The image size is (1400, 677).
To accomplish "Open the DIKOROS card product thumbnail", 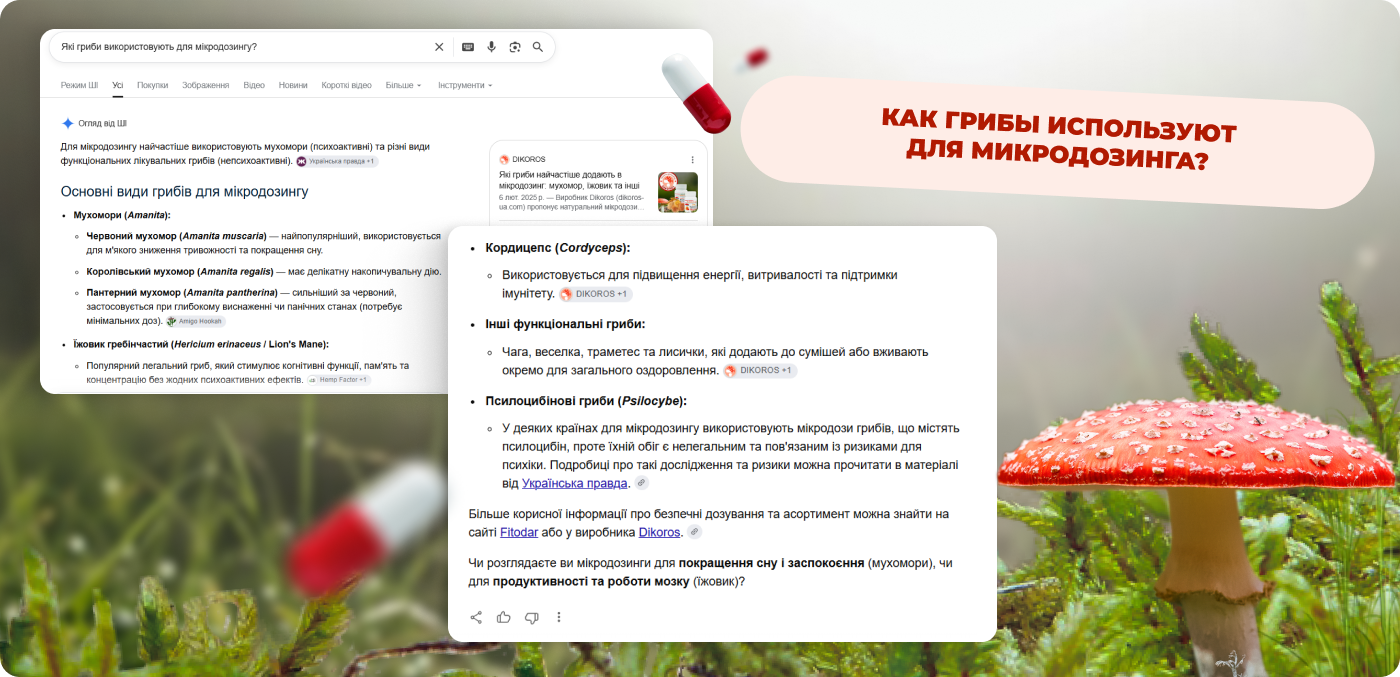I will [678, 192].
